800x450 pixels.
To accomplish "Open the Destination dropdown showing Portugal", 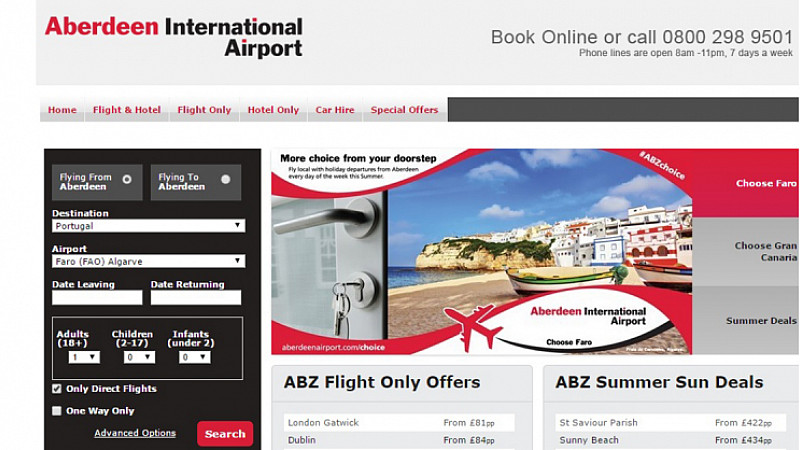I will 148,226.
